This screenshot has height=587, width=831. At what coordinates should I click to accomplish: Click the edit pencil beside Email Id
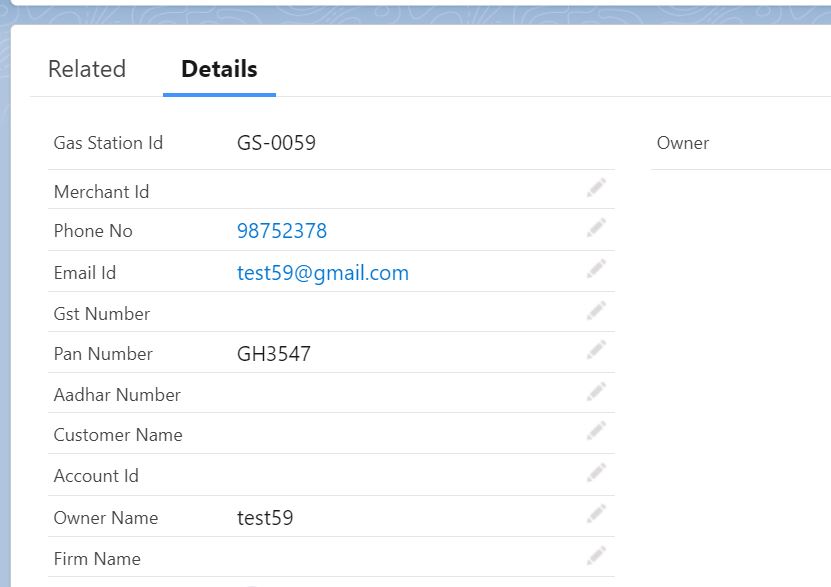pyautogui.click(x=596, y=269)
